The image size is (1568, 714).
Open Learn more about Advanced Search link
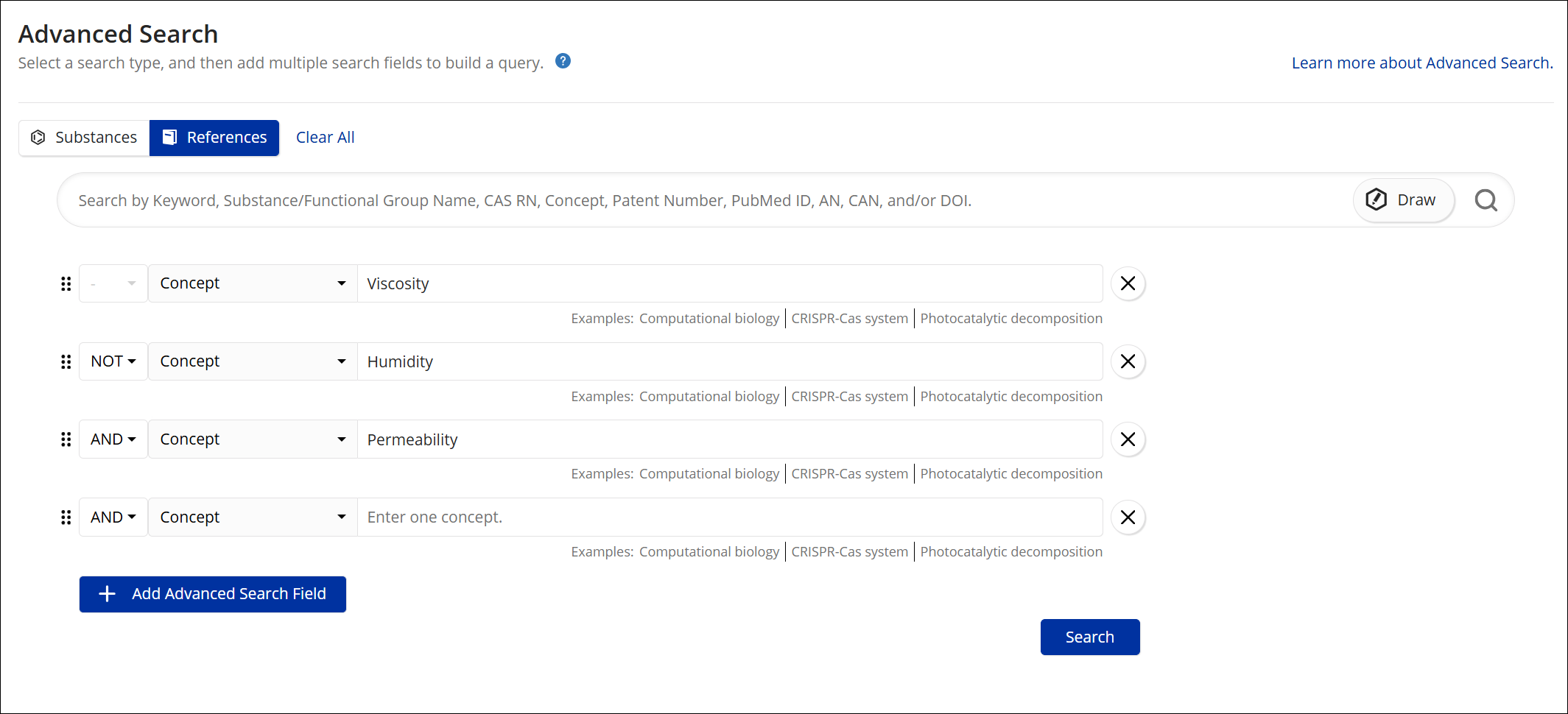1422,63
